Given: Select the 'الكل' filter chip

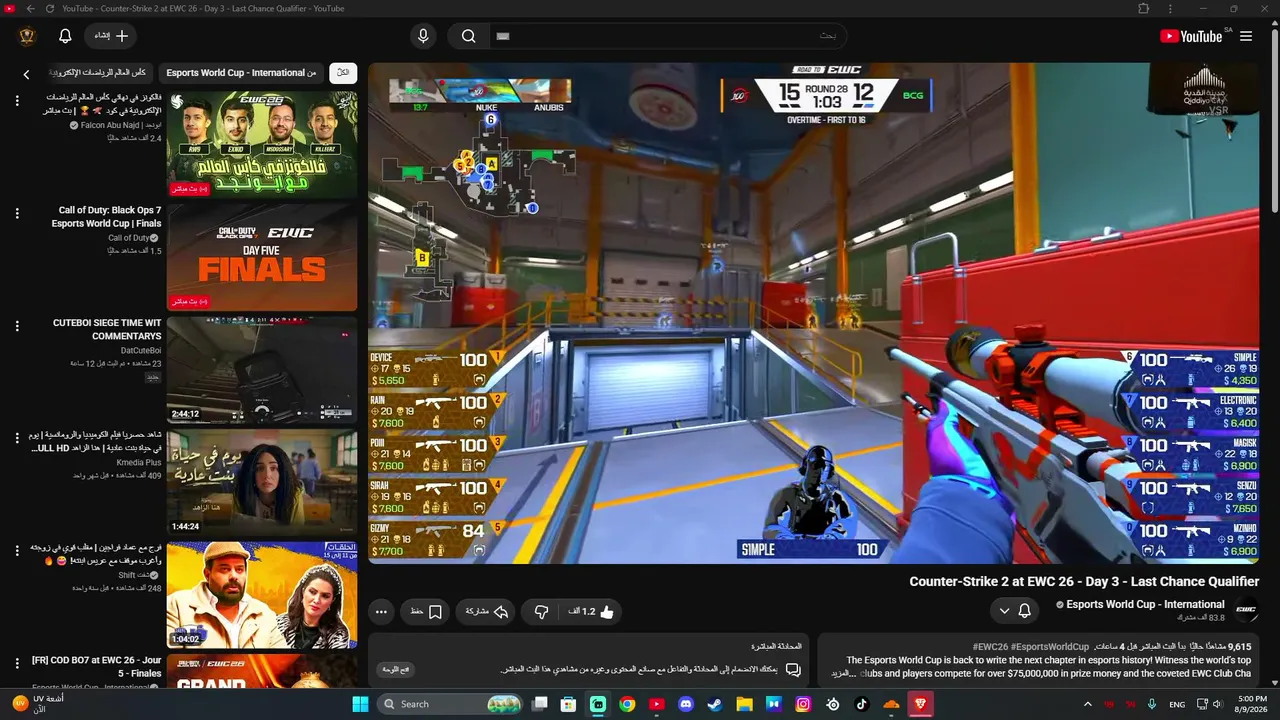Looking at the screenshot, I should [342, 73].
